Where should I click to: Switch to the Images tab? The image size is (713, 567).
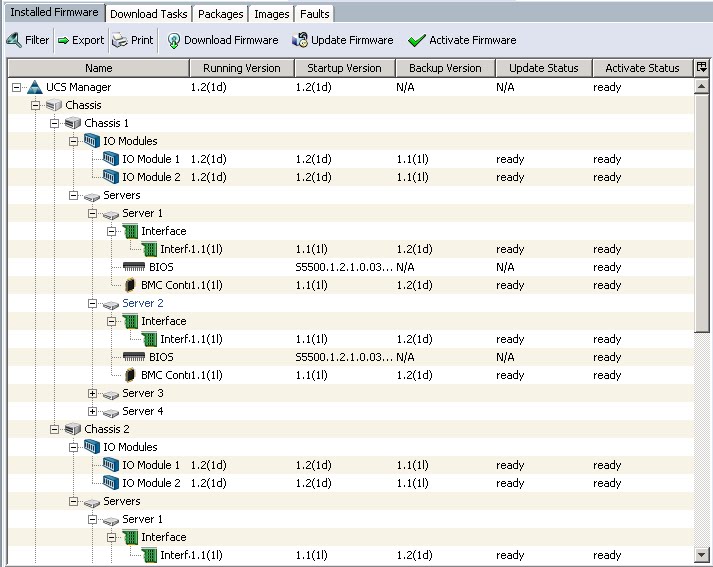(271, 14)
